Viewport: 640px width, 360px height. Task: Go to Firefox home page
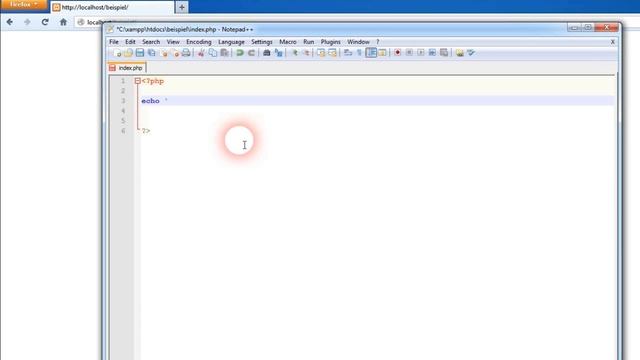[x=63, y=22]
